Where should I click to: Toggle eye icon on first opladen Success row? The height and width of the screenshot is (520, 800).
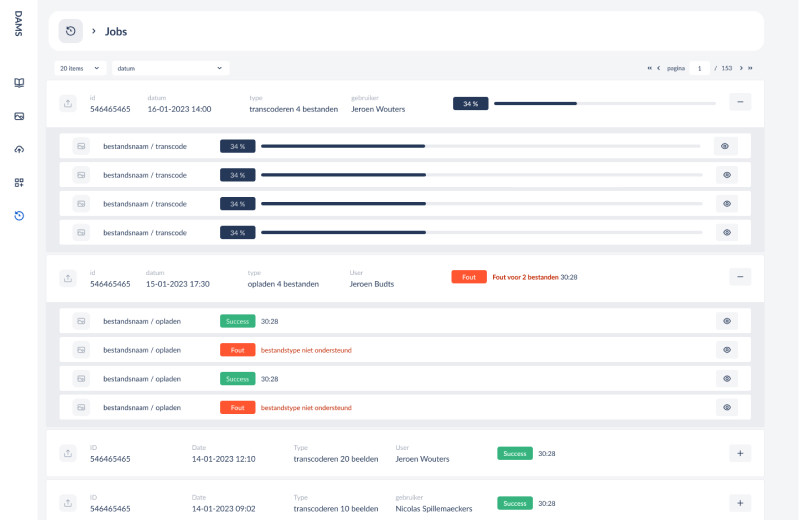pyautogui.click(x=727, y=321)
